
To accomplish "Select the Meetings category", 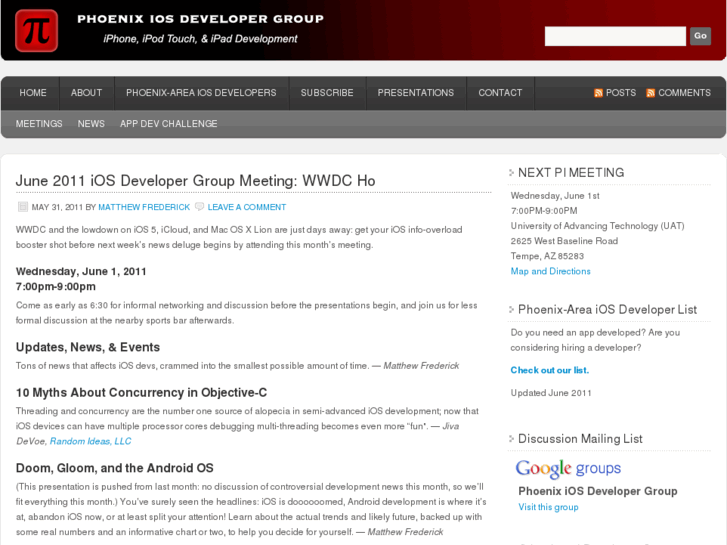I will pos(39,124).
